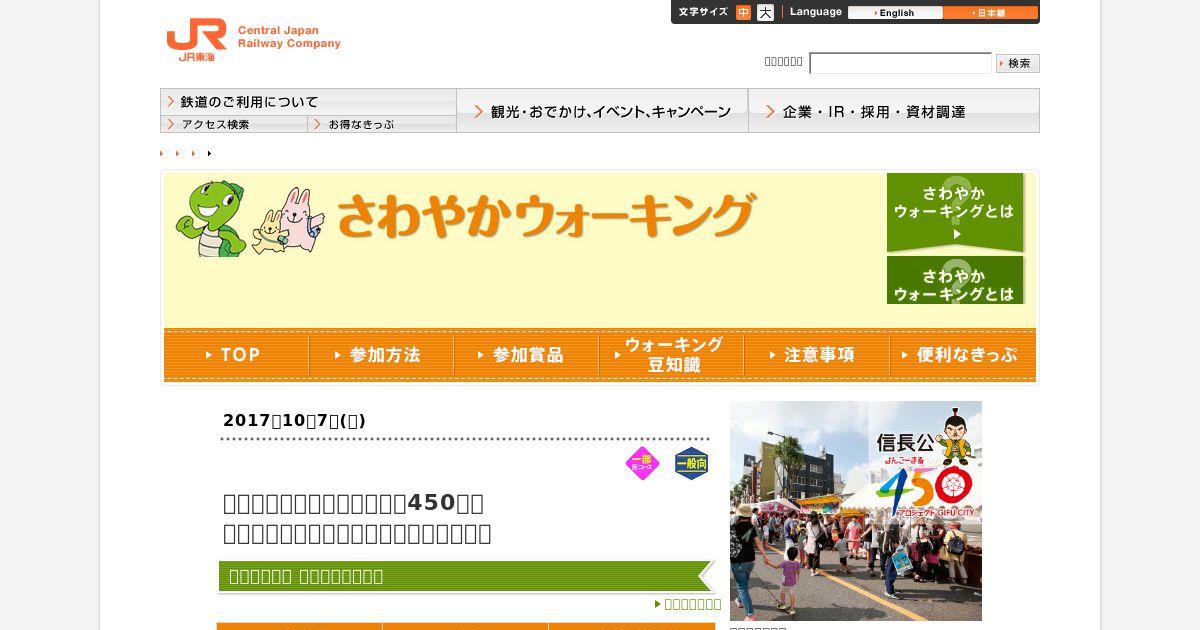1200x630 pixels.
Task: Open the お得なきっぷ link
Action: coord(382,124)
